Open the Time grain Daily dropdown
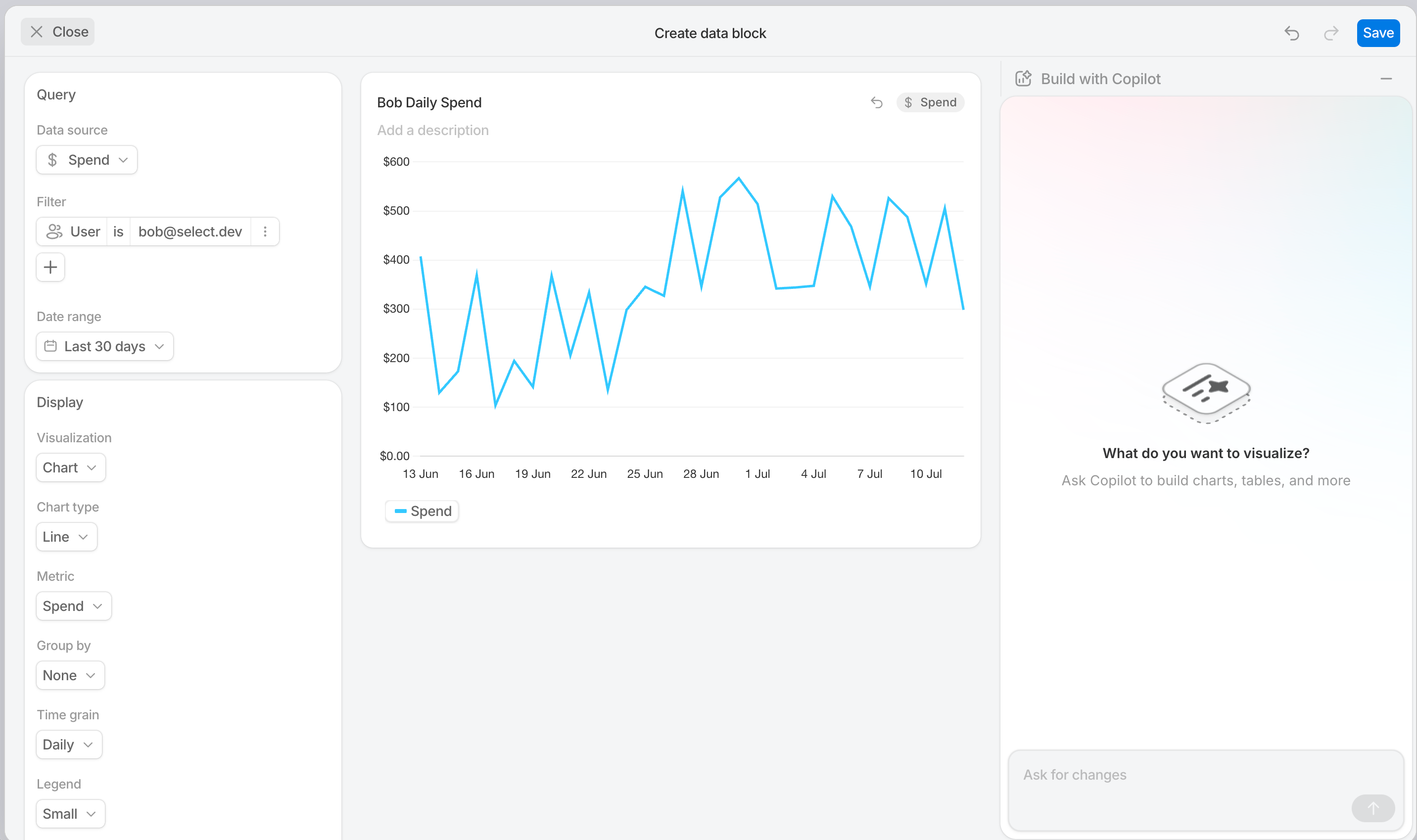 69,745
